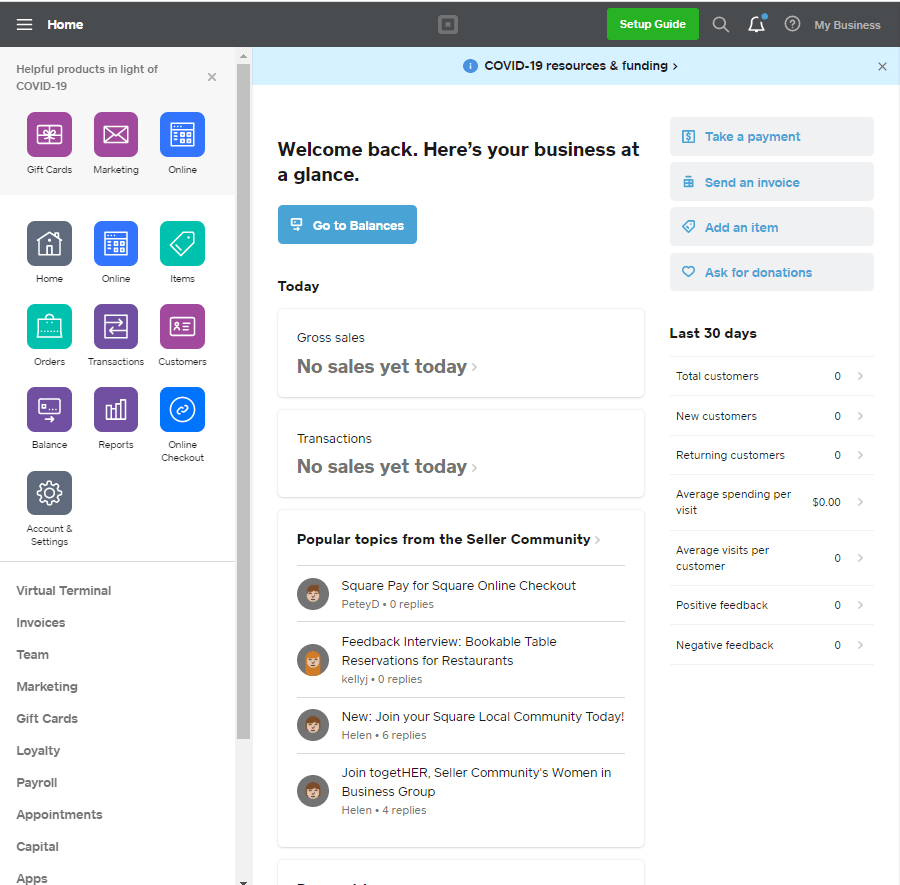The height and width of the screenshot is (885, 900).
Task: Open the Items tag icon
Action: click(x=183, y=243)
